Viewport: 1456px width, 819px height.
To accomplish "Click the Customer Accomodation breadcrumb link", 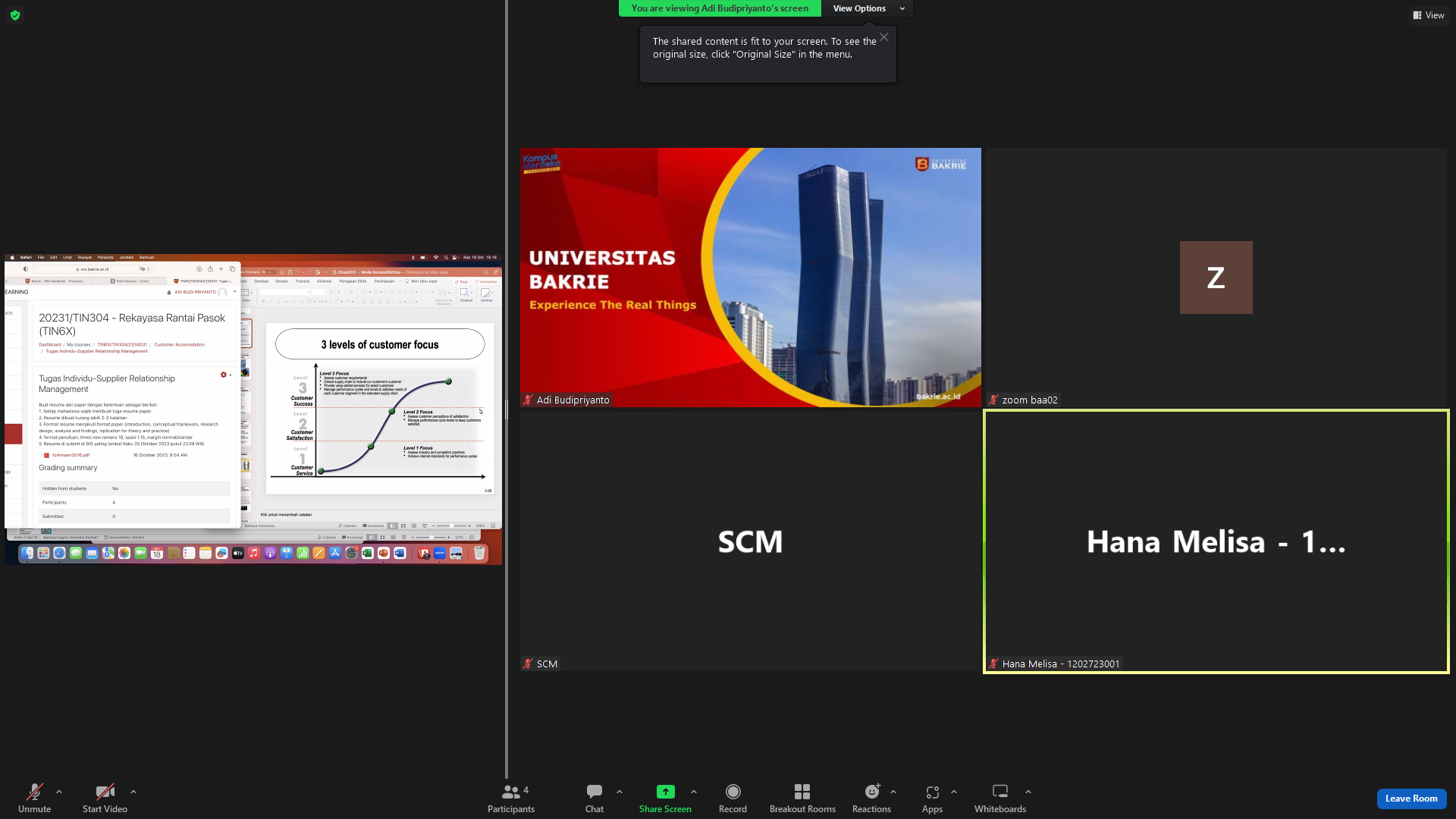I will point(179,344).
